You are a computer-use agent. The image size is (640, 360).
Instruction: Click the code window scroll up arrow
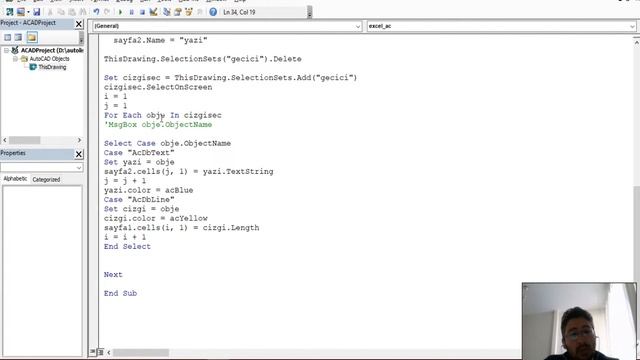coord(636,41)
